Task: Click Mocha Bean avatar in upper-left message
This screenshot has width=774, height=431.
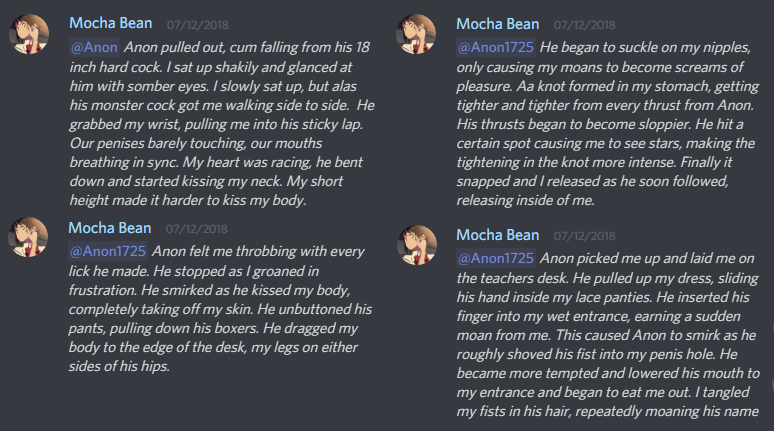Action: (x=29, y=34)
